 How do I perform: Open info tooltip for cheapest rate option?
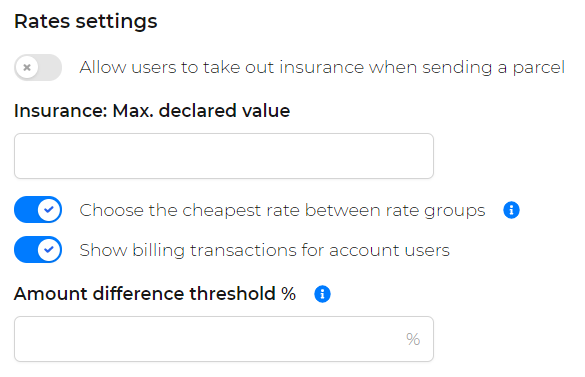click(x=511, y=210)
